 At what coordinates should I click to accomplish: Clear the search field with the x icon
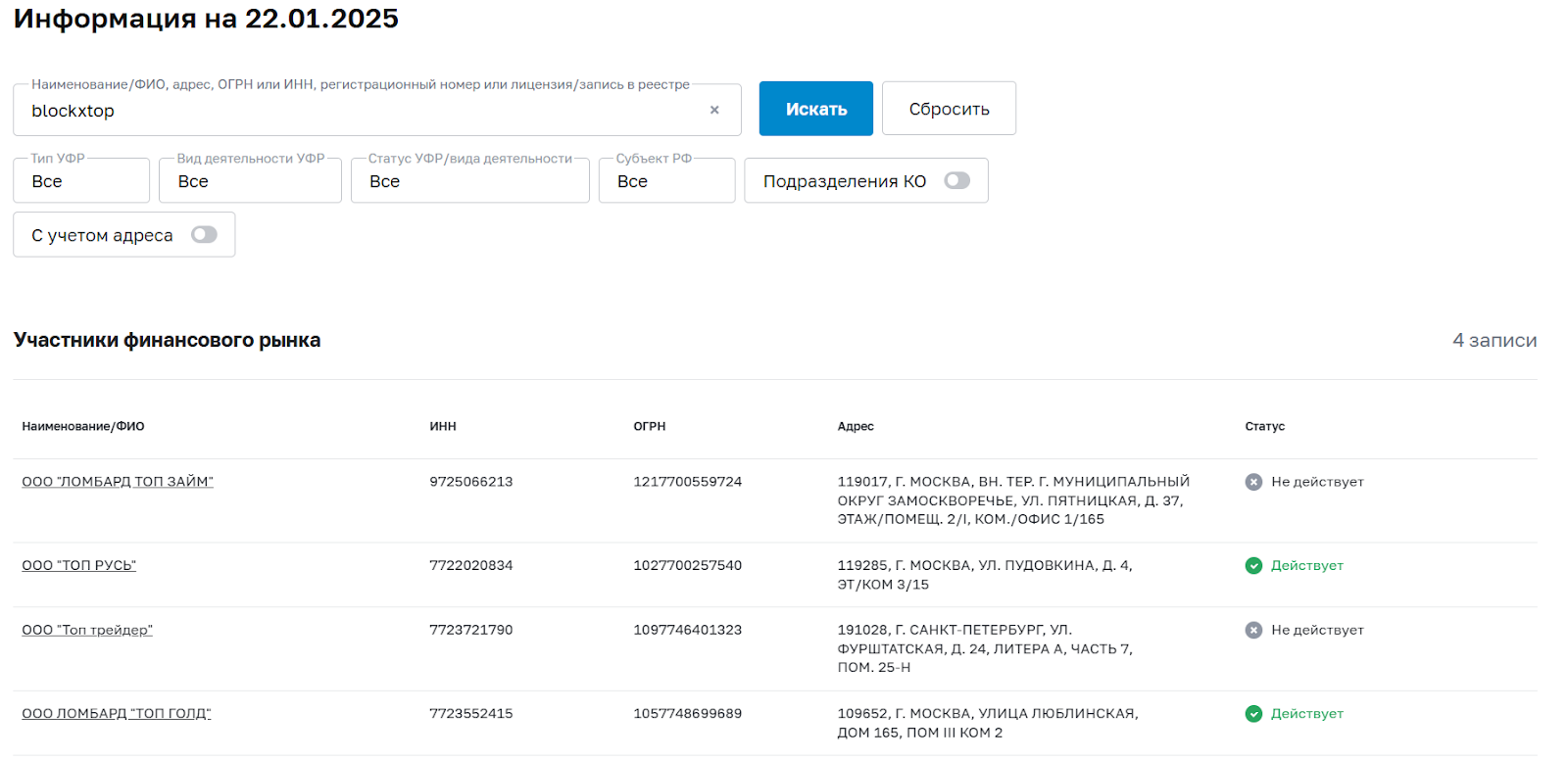pyautogui.click(x=714, y=110)
